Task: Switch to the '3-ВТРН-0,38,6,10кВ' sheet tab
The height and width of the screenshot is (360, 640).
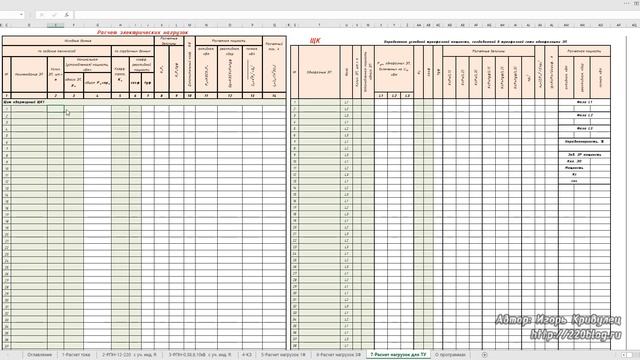Action: pos(200,355)
